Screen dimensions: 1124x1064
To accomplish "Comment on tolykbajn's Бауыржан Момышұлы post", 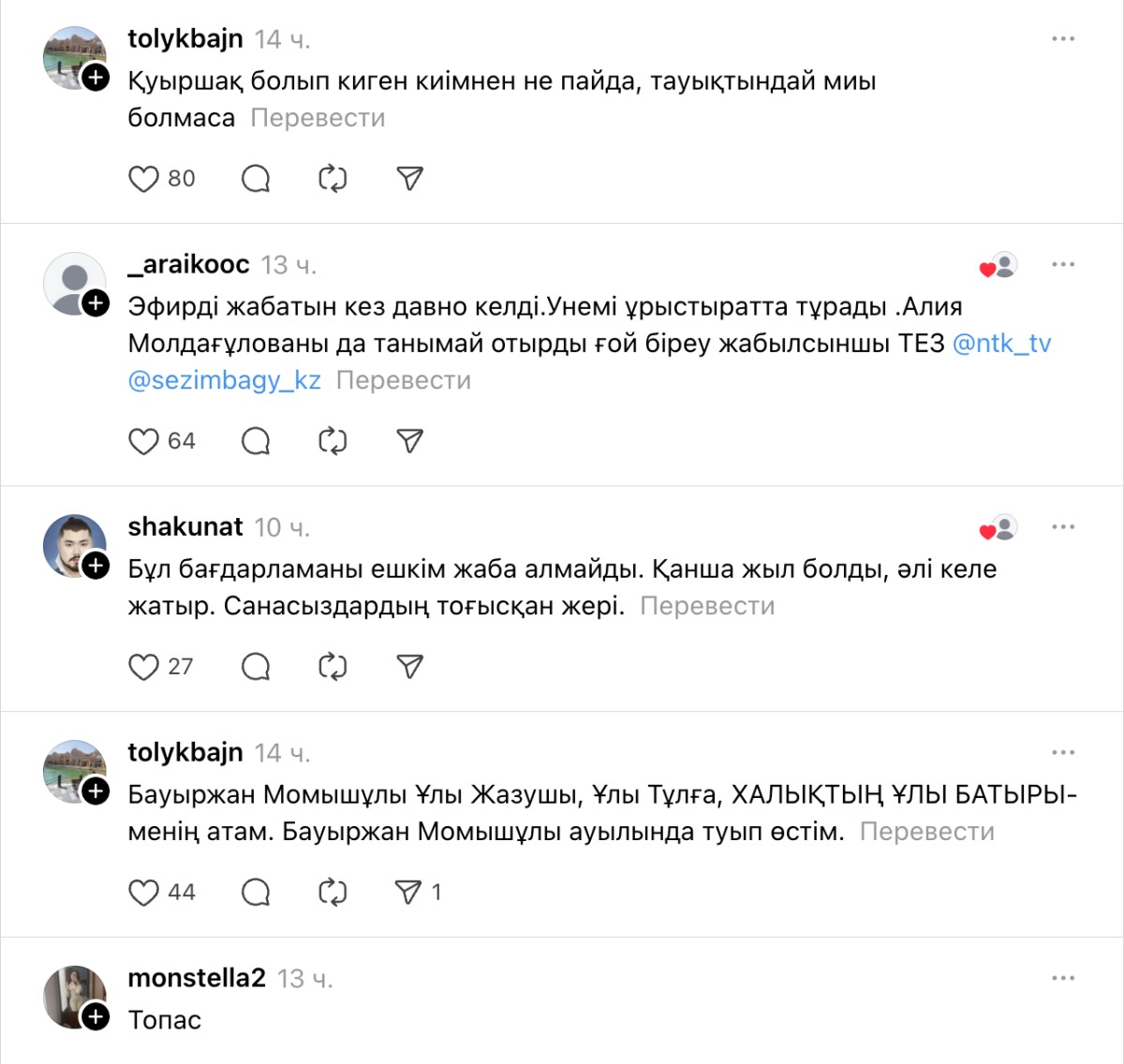I will click(x=256, y=893).
